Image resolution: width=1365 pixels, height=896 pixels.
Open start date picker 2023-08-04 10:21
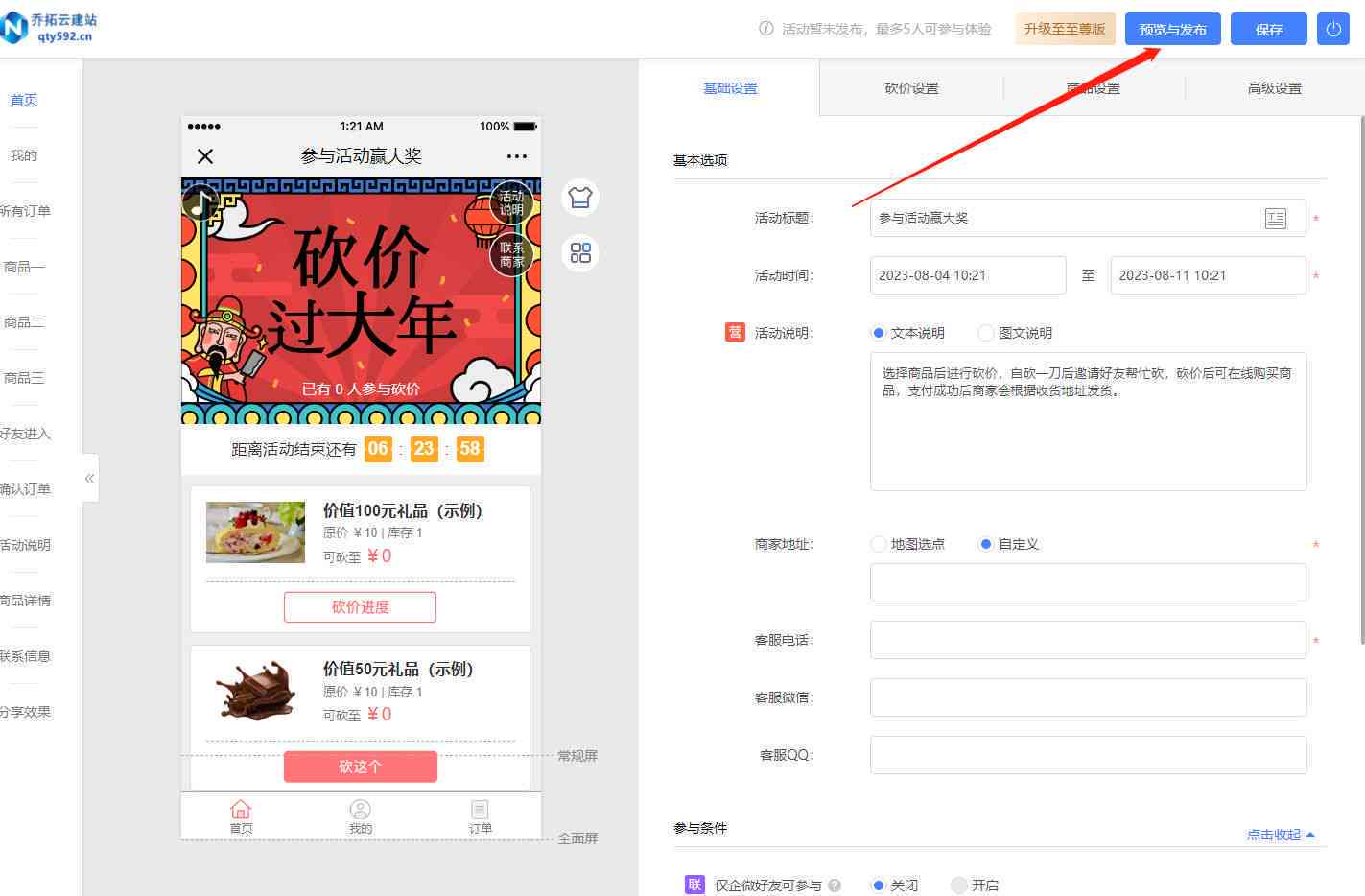point(968,275)
